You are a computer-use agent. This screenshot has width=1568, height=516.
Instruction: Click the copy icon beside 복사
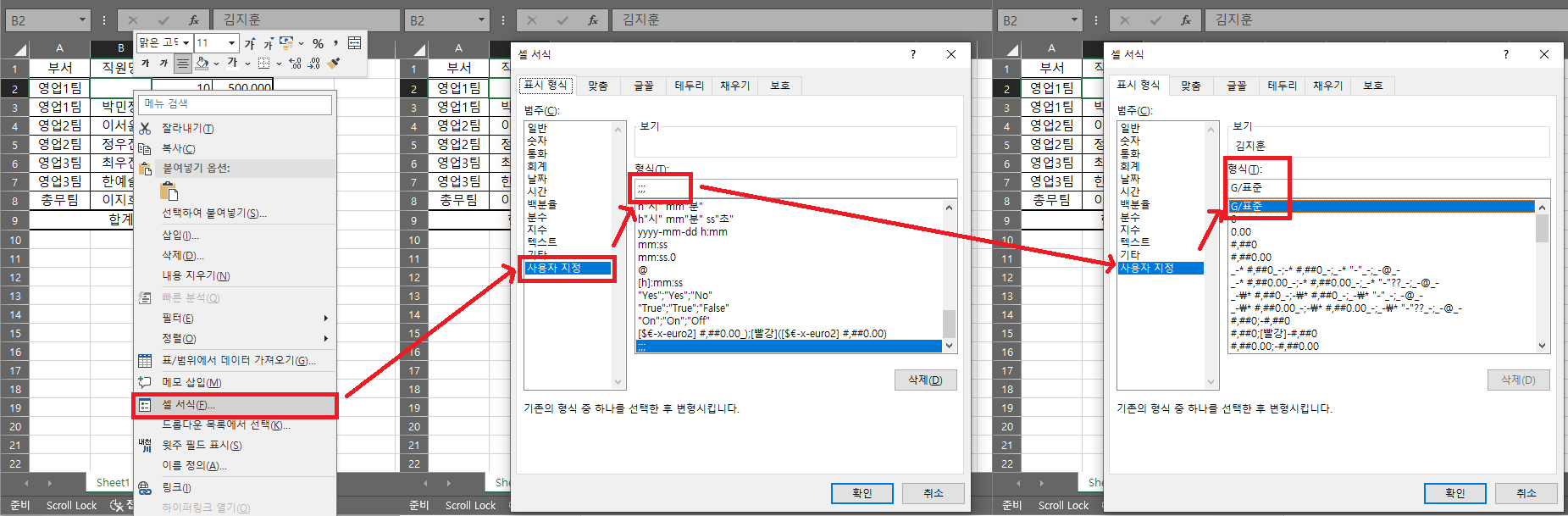[x=145, y=148]
